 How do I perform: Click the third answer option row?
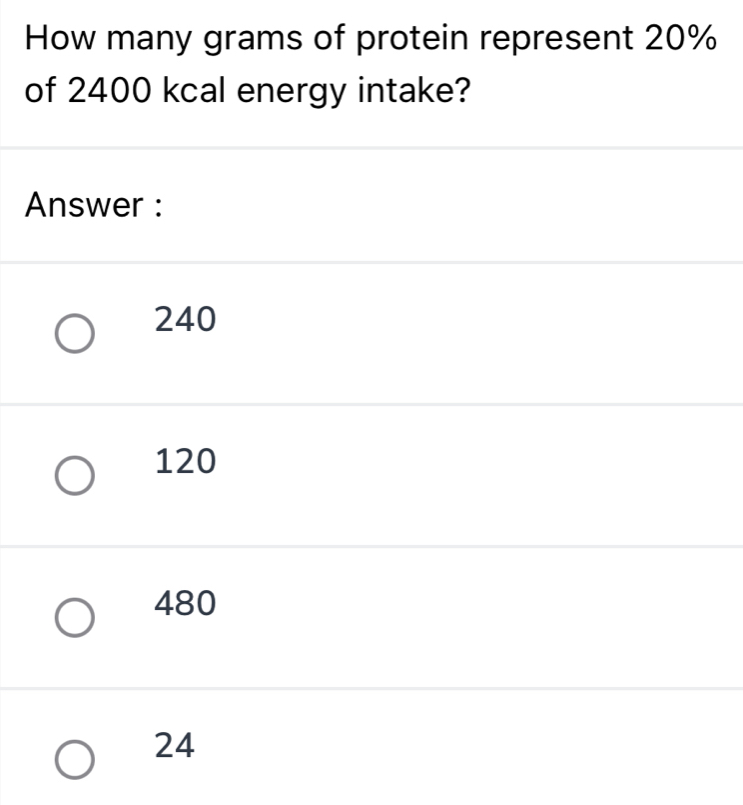(370, 613)
